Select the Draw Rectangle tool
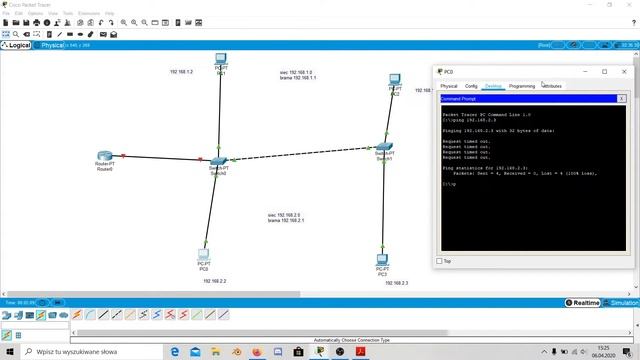 [x=70, y=34]
